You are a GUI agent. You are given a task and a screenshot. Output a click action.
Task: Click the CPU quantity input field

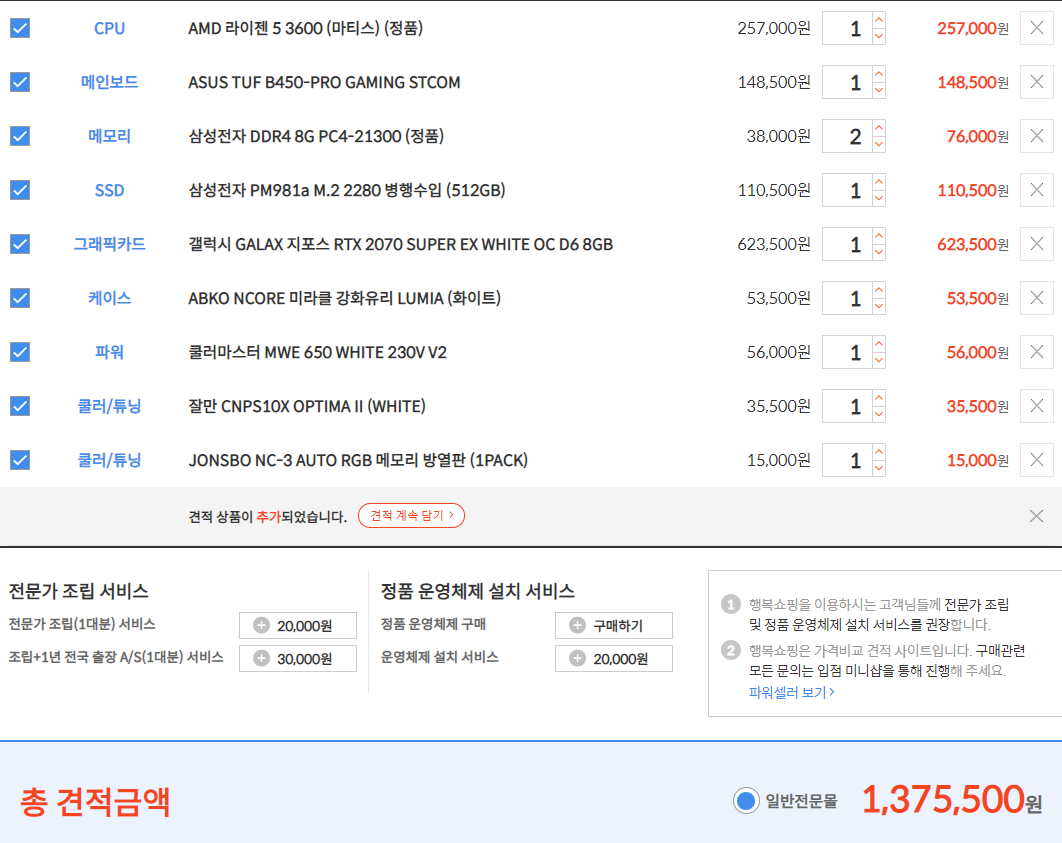[x=847, y=28]
